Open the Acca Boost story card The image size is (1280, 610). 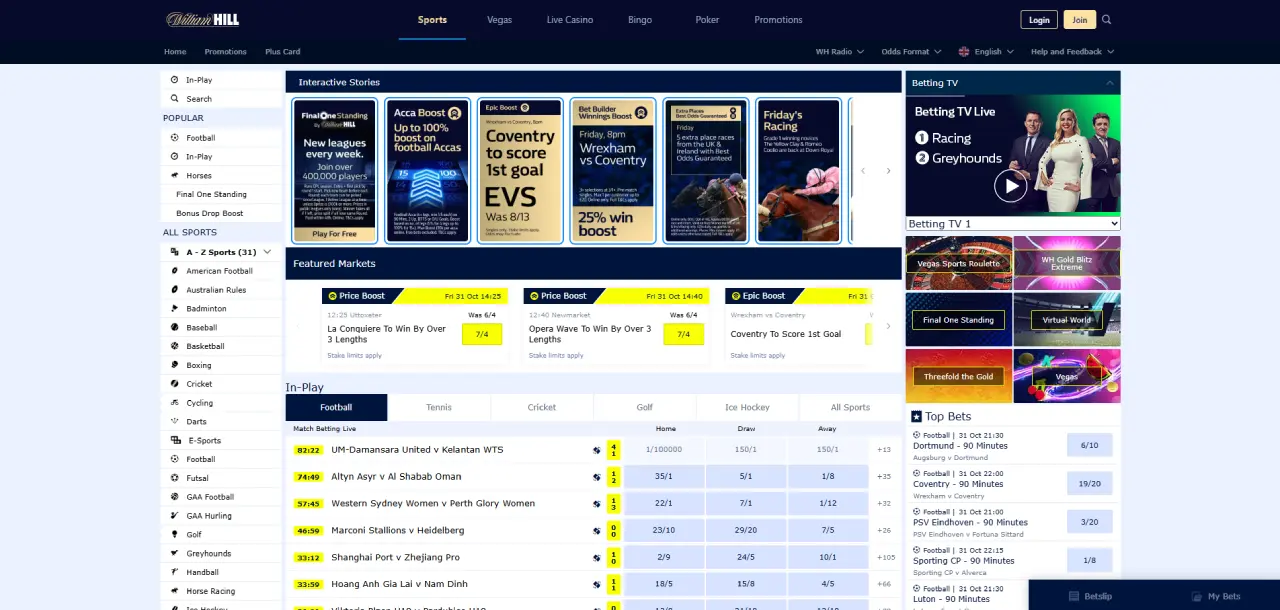coord(428,171)
